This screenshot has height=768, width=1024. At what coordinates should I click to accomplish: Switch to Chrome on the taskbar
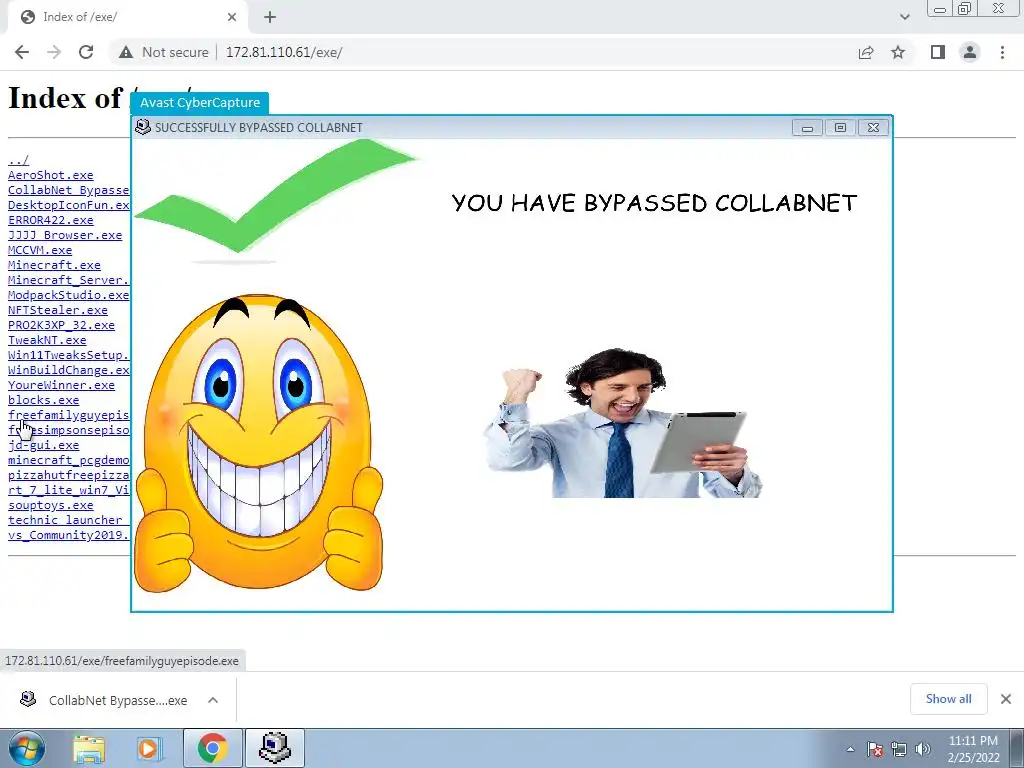point(212,748)
